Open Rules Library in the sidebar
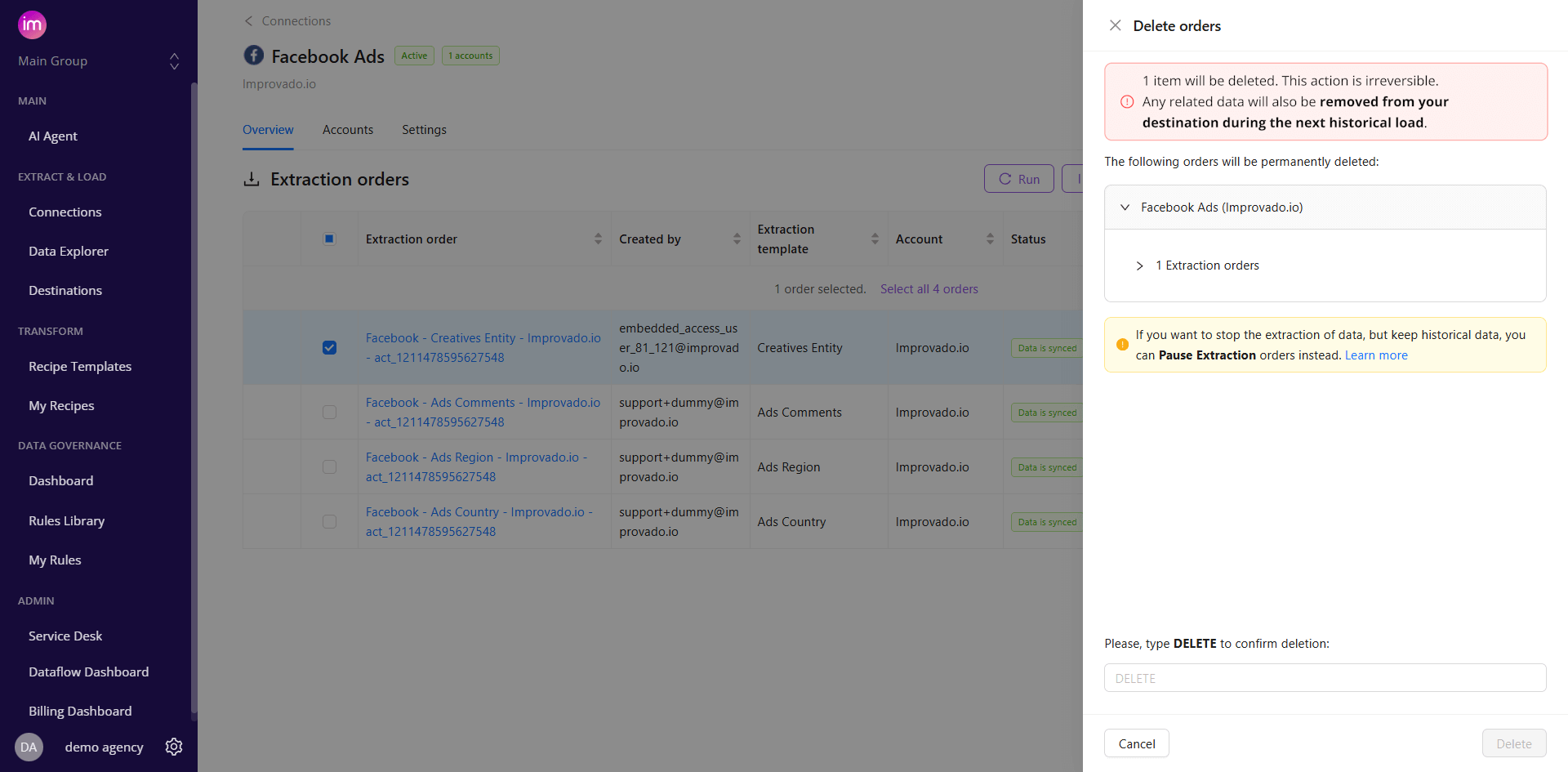The image size is (1568, 772). tap(67, 521)
